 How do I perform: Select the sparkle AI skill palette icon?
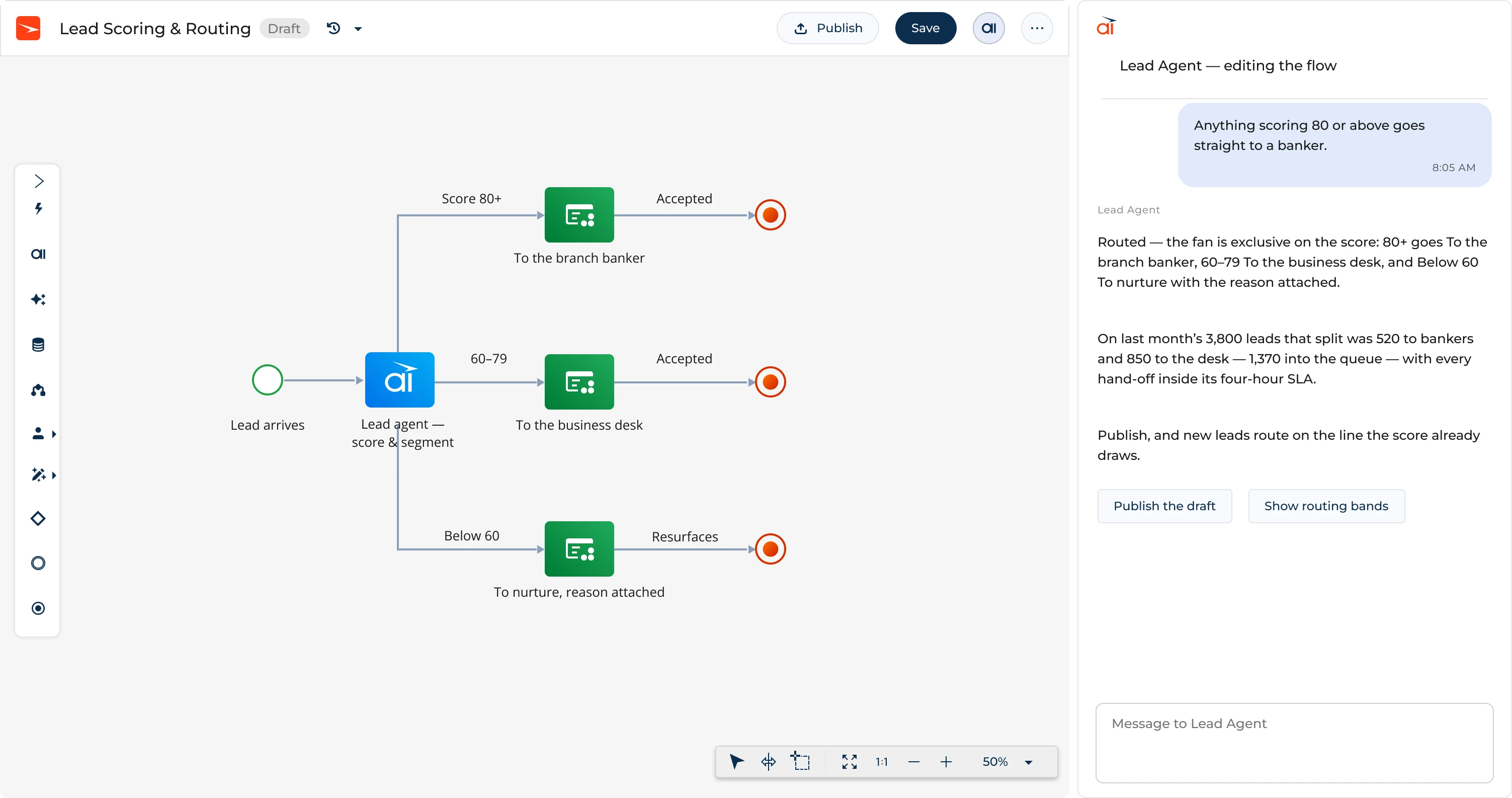[x=38, y=299]
